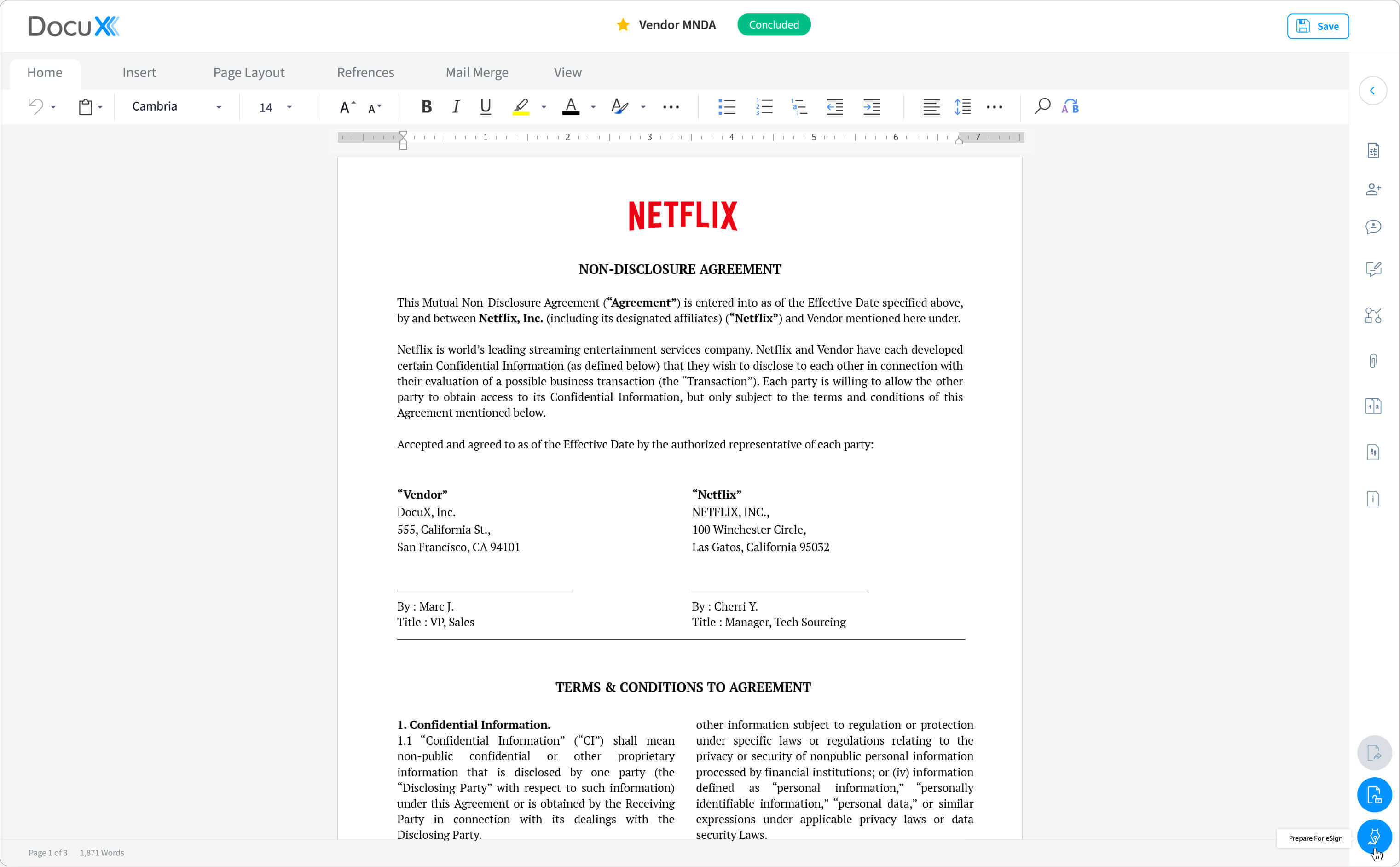The image size is (1400, 867).
Task: Click the Concluded status badge
Action: click(x=774, y=25)
